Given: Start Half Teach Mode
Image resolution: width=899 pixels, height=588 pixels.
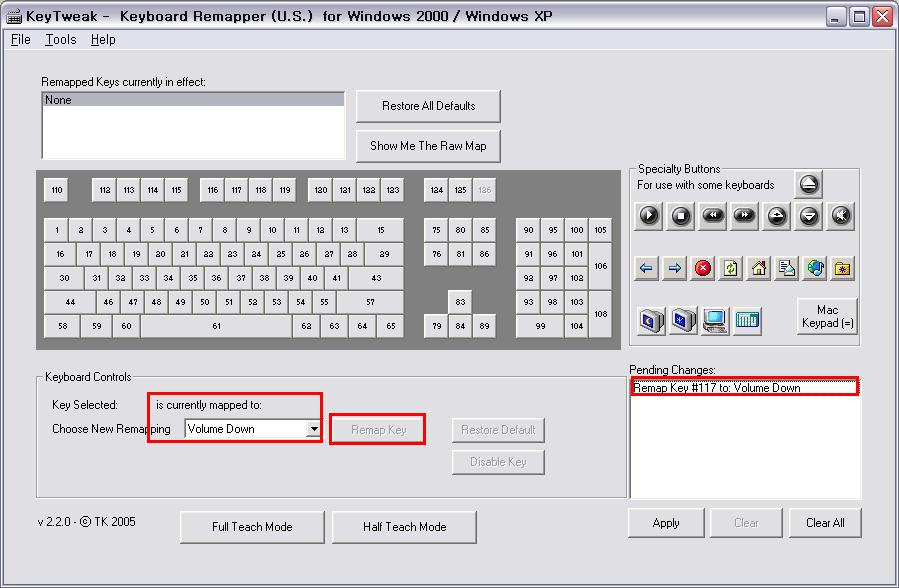Looking at the screenshot, I should 404,527.
